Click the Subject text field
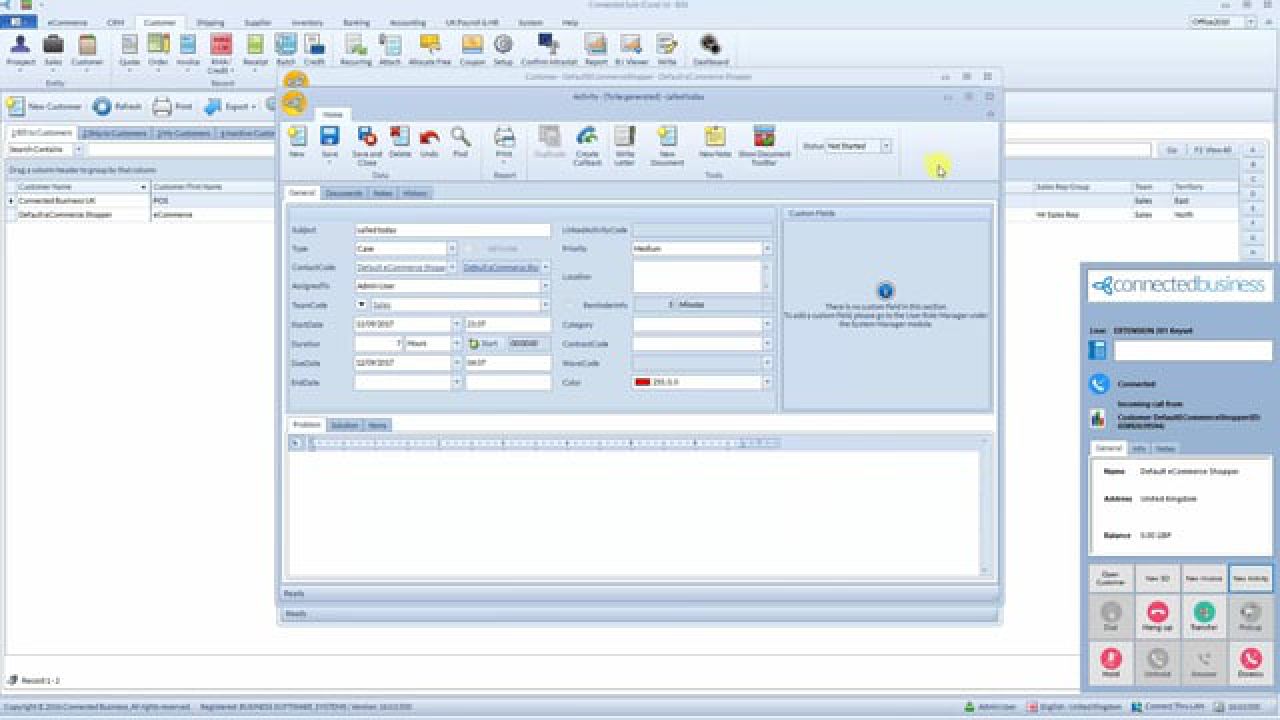Screen dimensions: 1280x720 coord(452,230)
